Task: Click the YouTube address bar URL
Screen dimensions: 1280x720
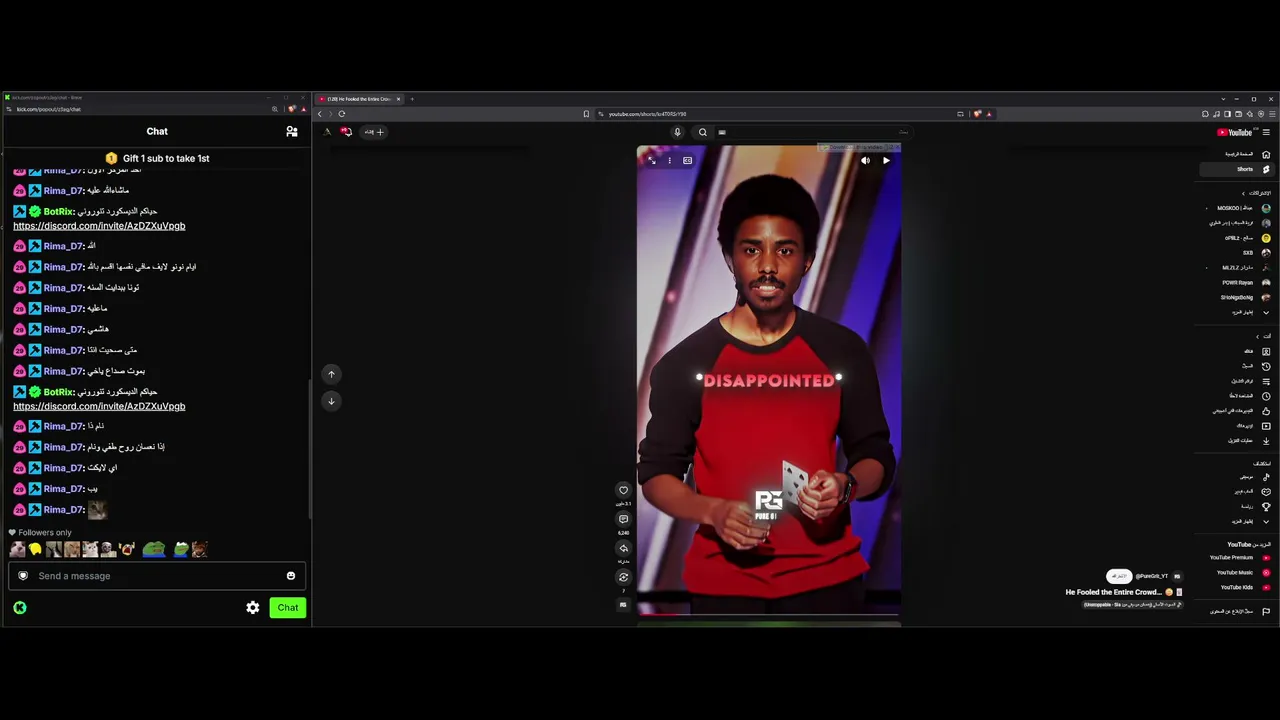Action: (648, 114)
